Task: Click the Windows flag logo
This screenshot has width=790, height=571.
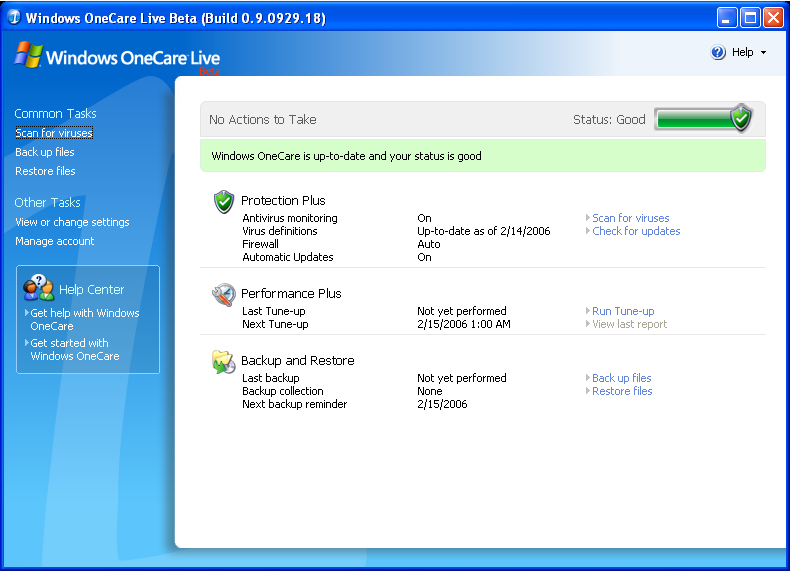Action: (x=29, y=54)
